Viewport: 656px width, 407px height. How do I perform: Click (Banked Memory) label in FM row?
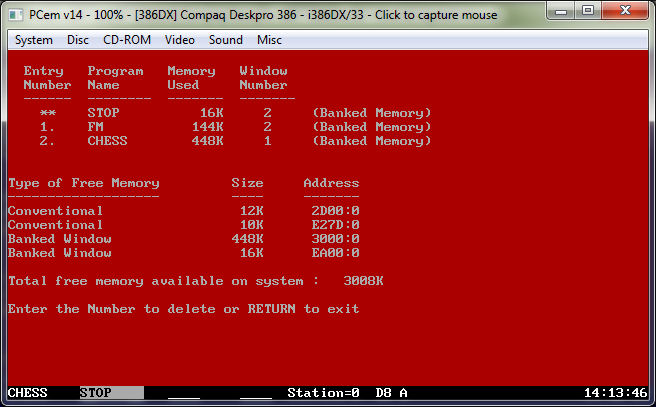point(372,127)
